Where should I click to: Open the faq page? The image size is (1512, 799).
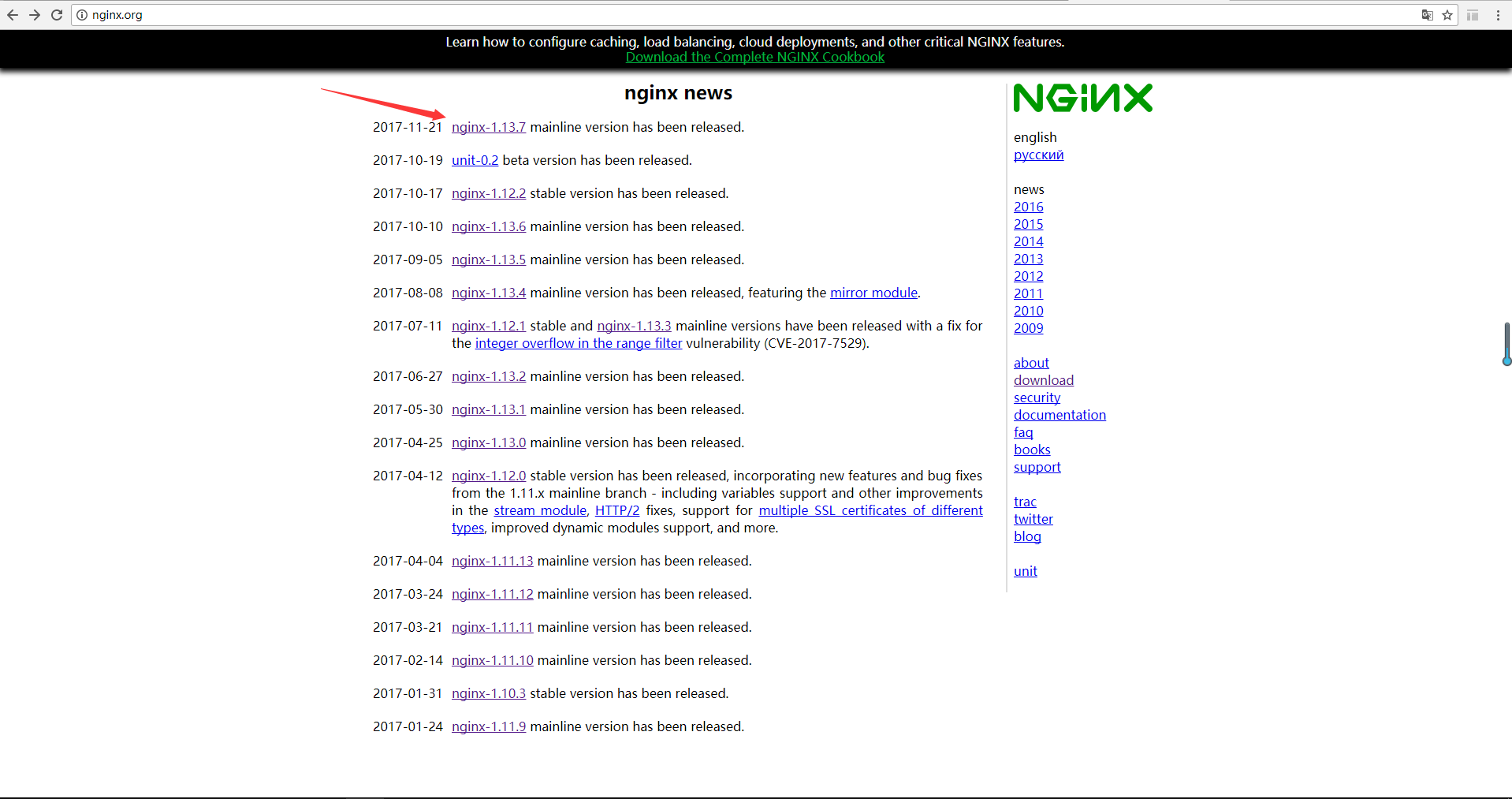pos(1023,432)
